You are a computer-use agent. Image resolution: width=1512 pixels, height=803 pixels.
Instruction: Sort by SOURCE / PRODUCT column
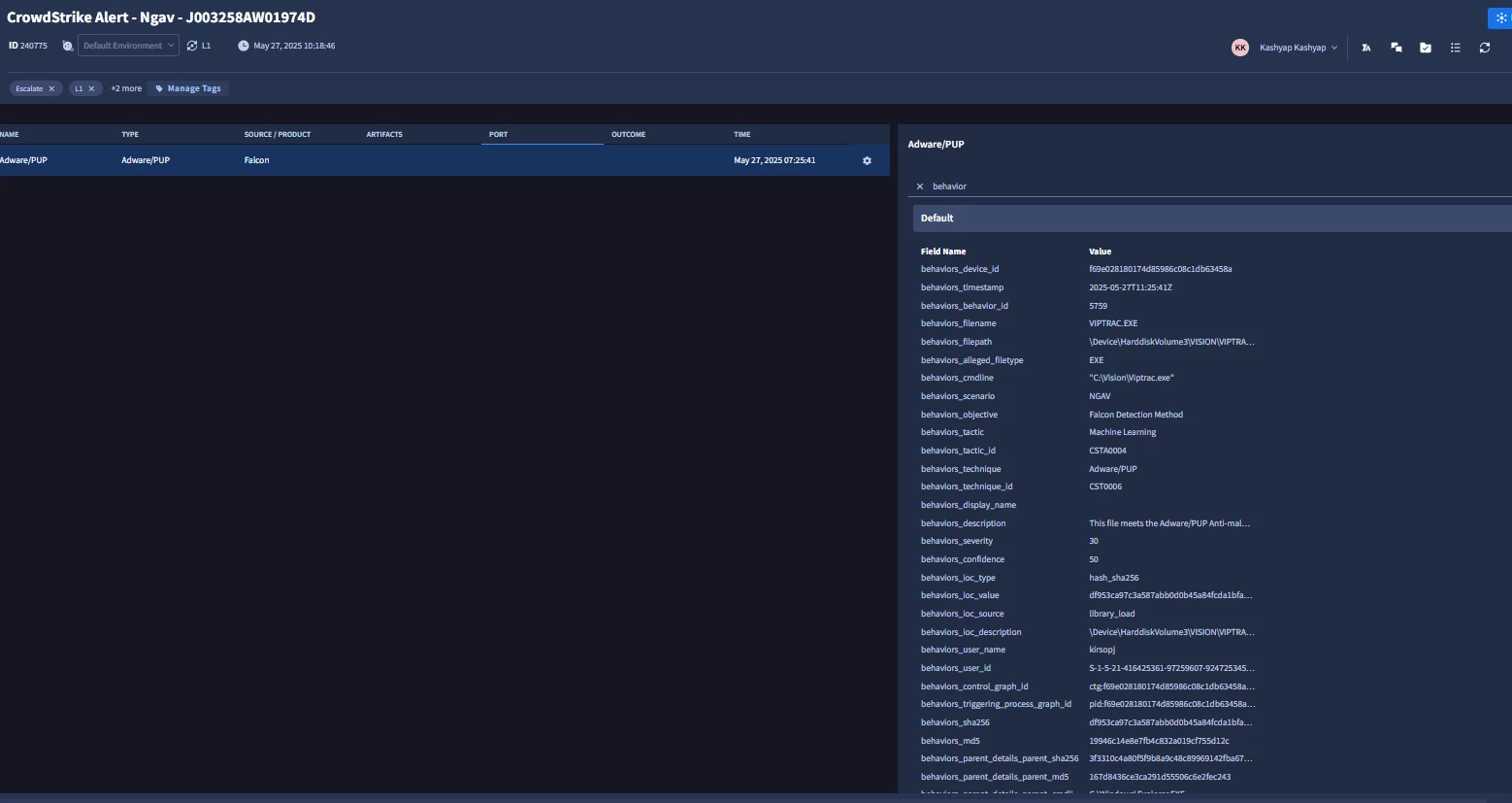pos(278,135)
